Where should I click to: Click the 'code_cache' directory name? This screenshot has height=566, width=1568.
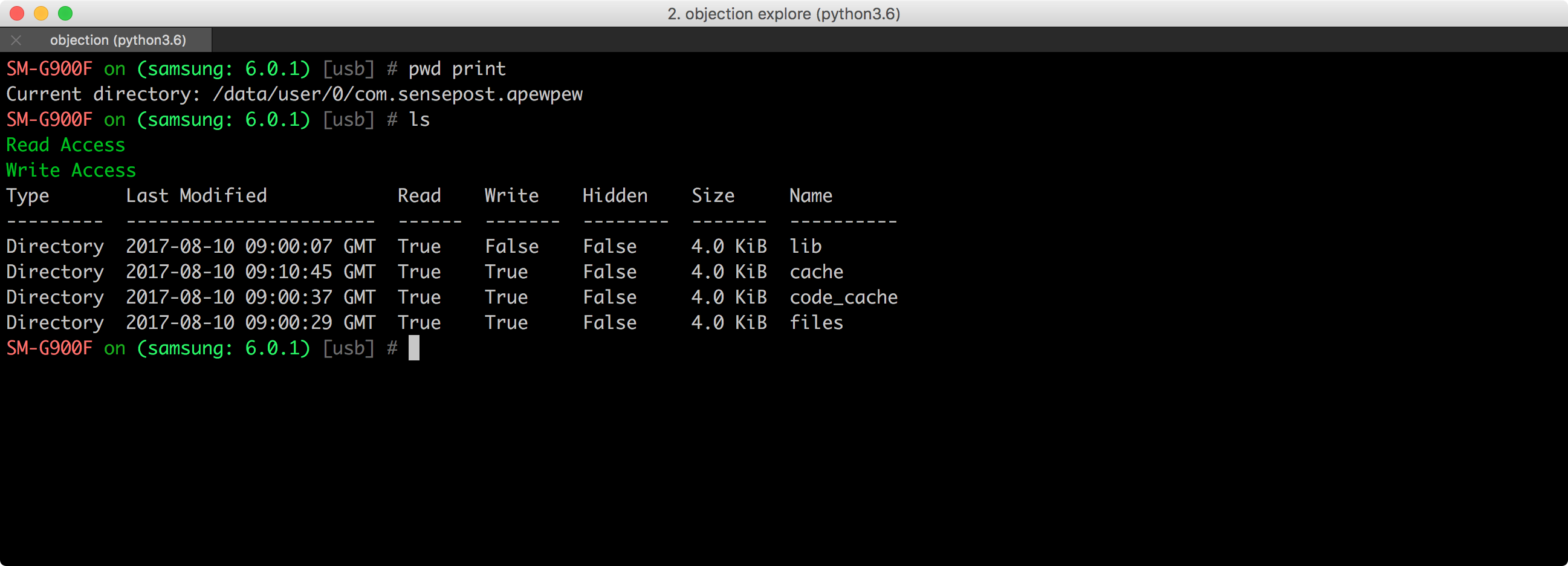point(844,298)
